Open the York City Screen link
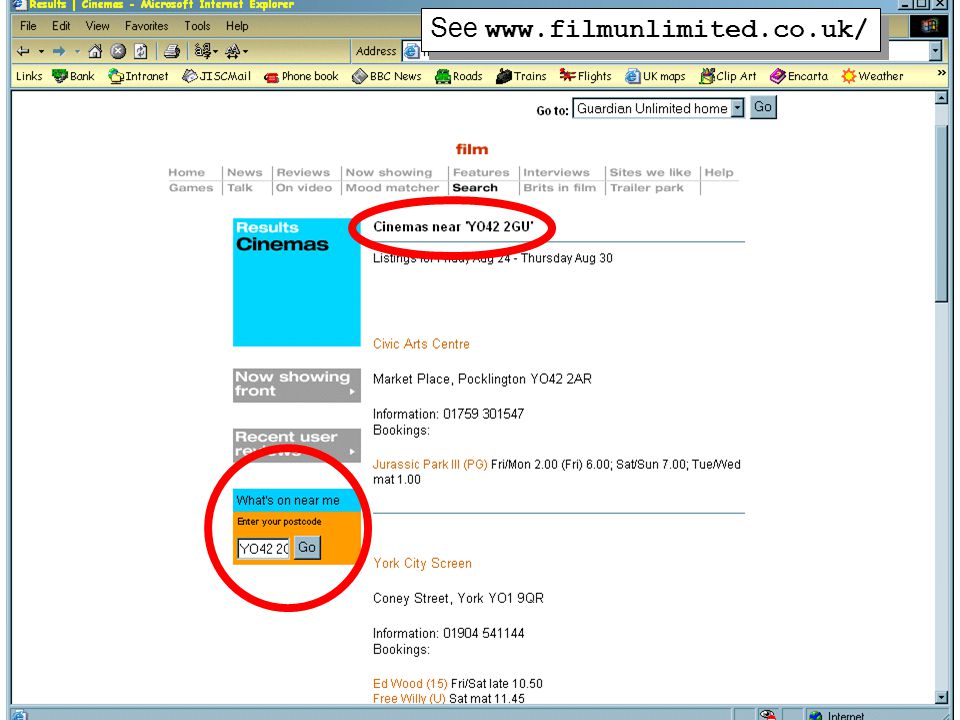Image resolution: width=960 pixels, height=720 pixels. click(422, 563)
